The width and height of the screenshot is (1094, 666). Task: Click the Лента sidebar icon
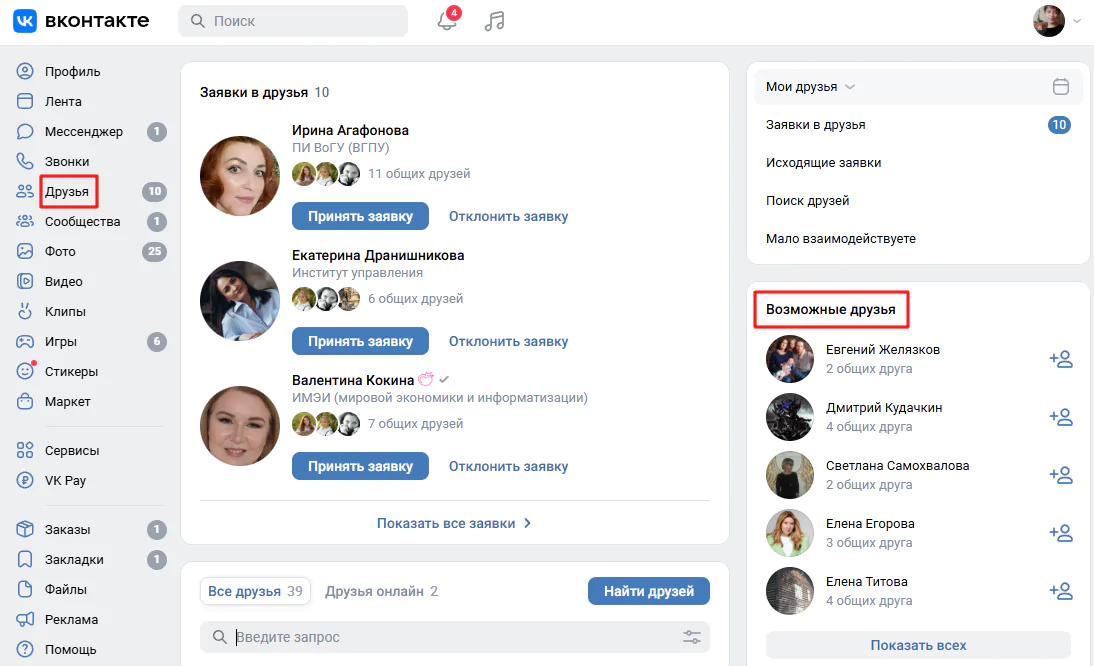tap(25, 101)
